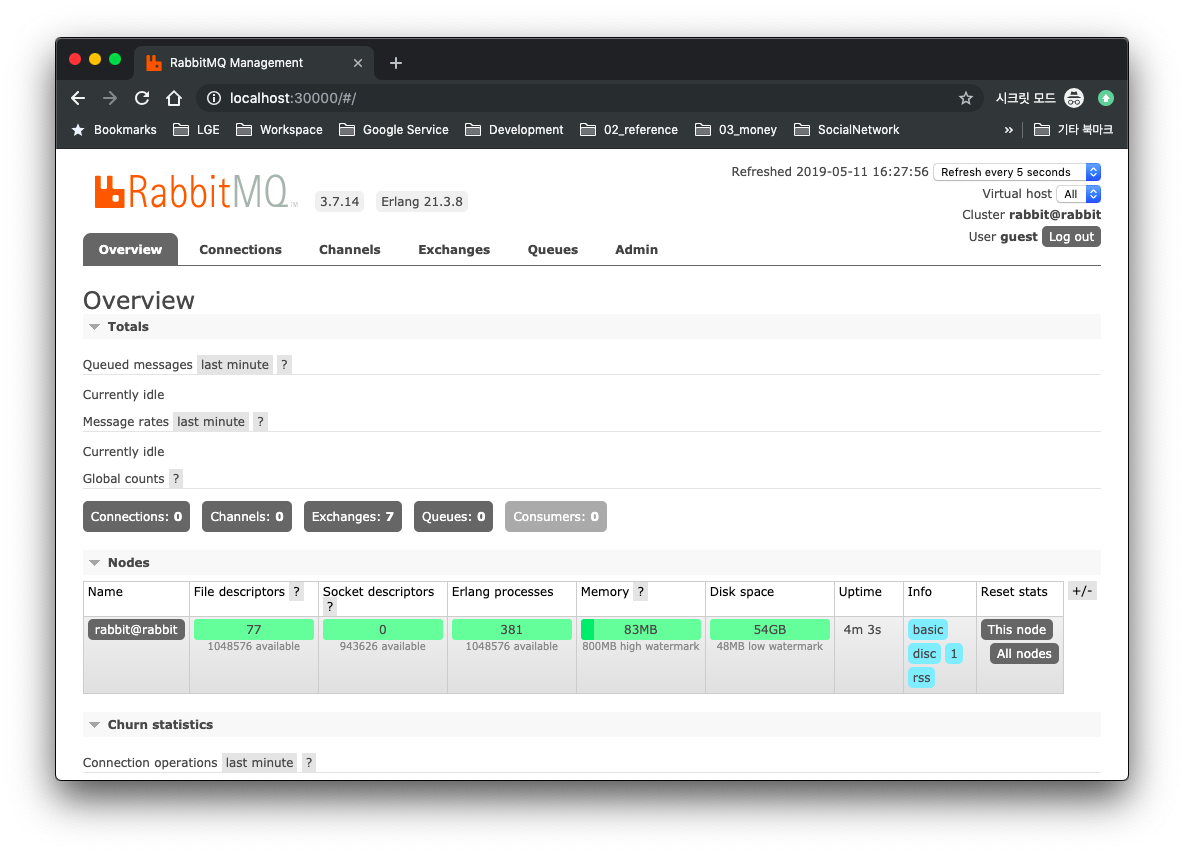This screenshot has height=854, width=1184.
Task: Open the Queues: 0 count button
Action: [x=453, y=516]
